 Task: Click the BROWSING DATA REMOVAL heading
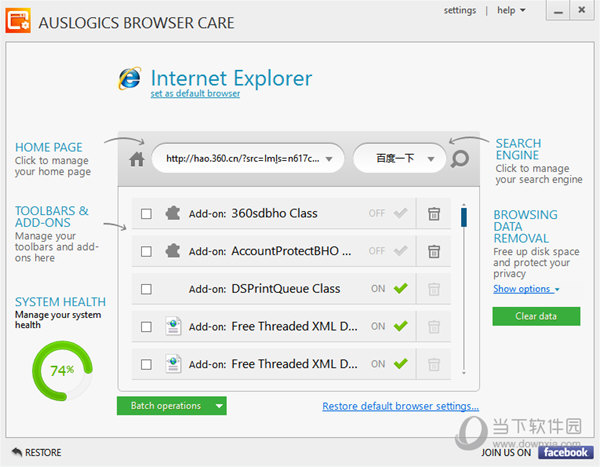(525, 227)
